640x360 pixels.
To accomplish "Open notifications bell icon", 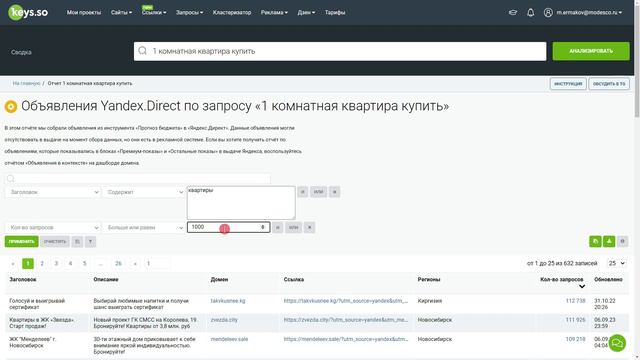I will (530, 13).
